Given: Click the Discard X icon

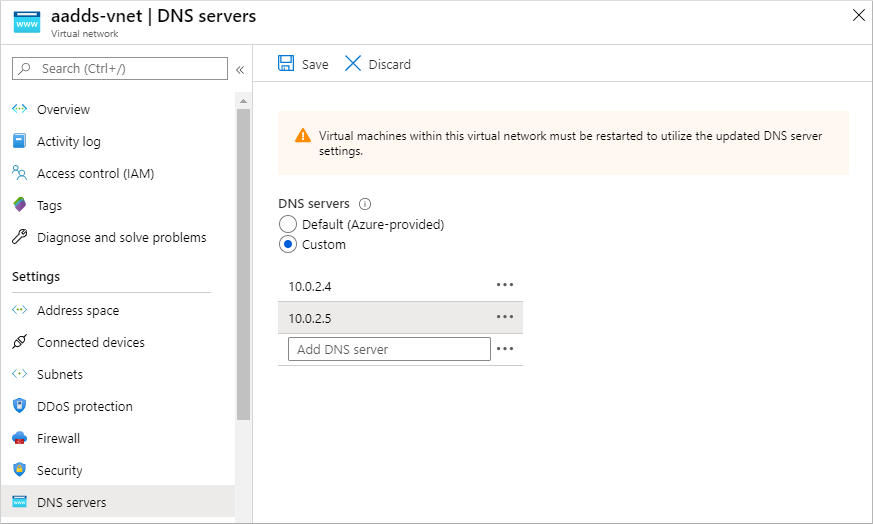Looking at the screenshot, I should [x=353, y=64].
